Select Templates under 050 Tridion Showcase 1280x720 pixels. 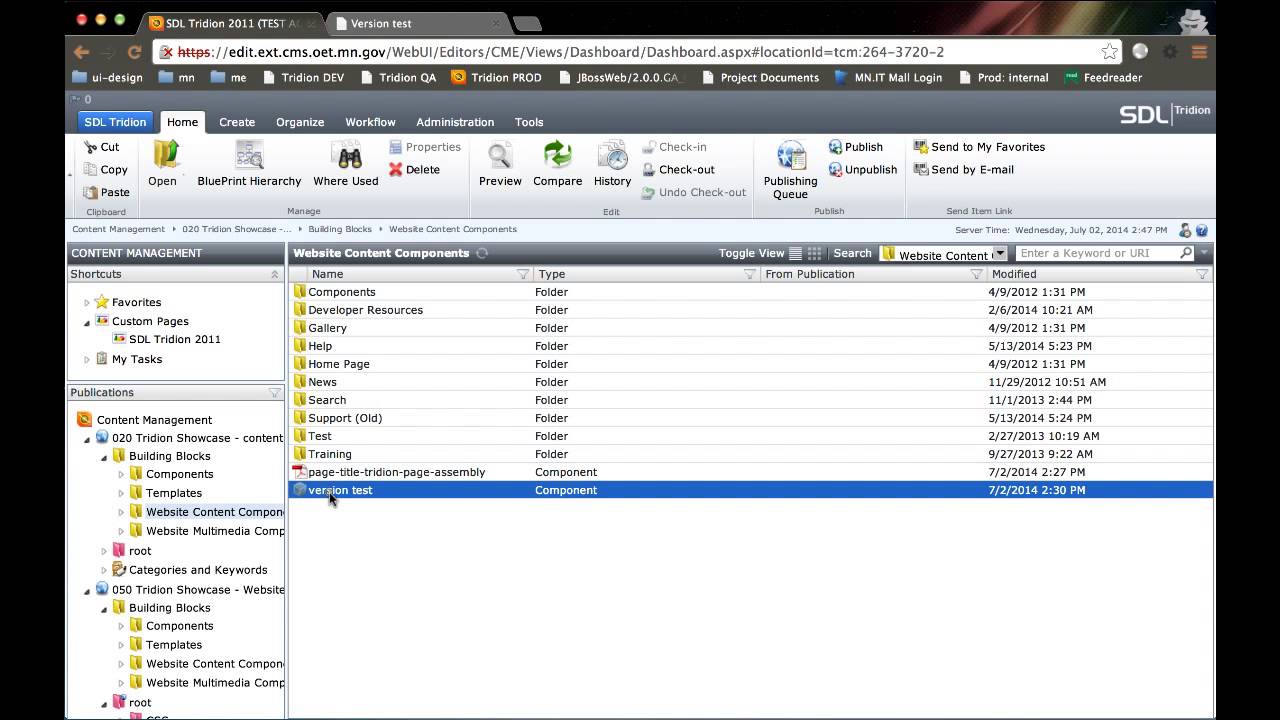pos(173,645)
